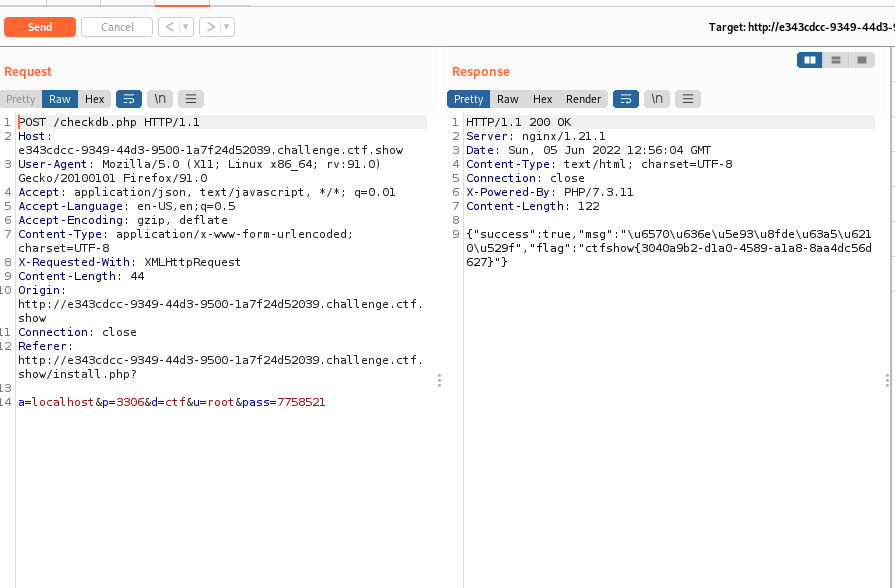Click the Accept-Encoding header line
The width and height of the screenshot is (895, 588).
[x=123, y=220]
